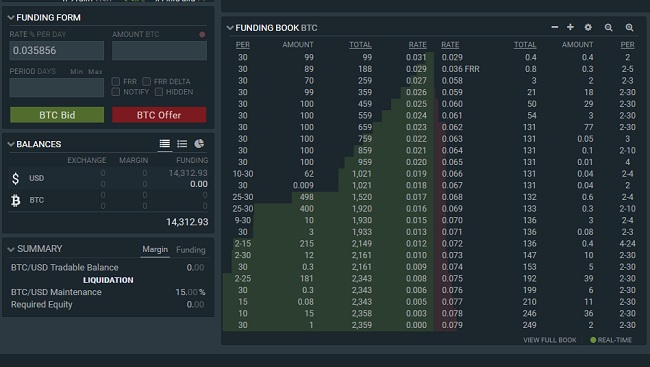Select bid rate 0.031
650x367 pixels.
[x=416, y=57]
